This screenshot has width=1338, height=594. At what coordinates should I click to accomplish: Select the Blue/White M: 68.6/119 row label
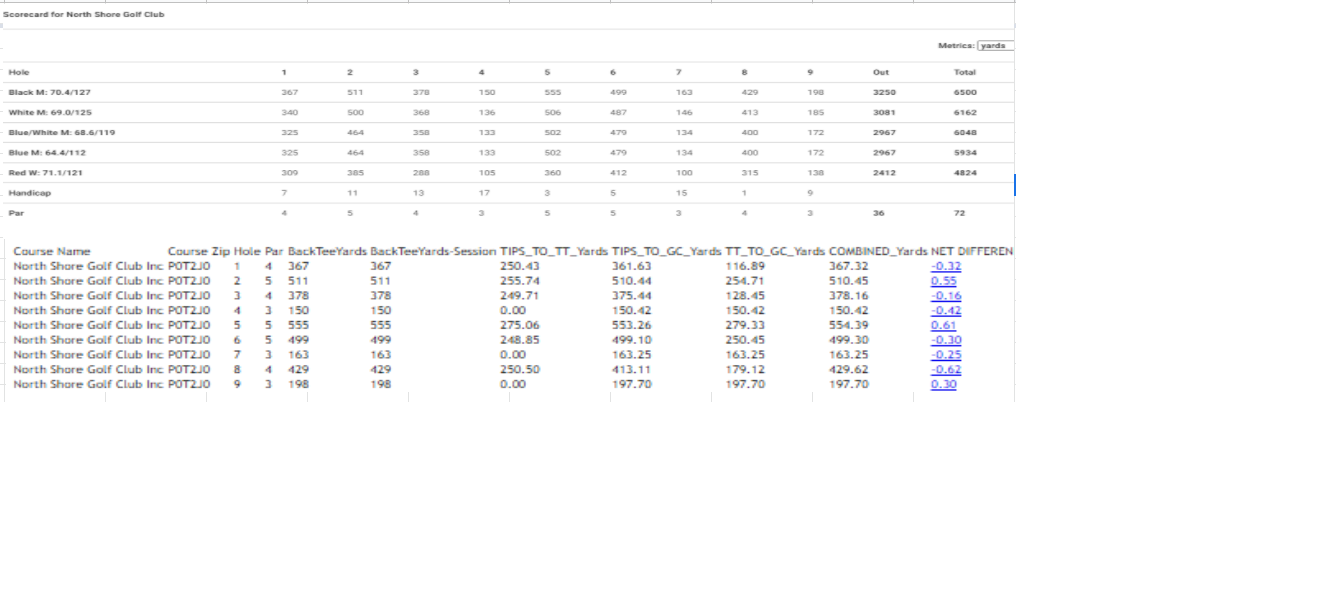pos(61,132)
